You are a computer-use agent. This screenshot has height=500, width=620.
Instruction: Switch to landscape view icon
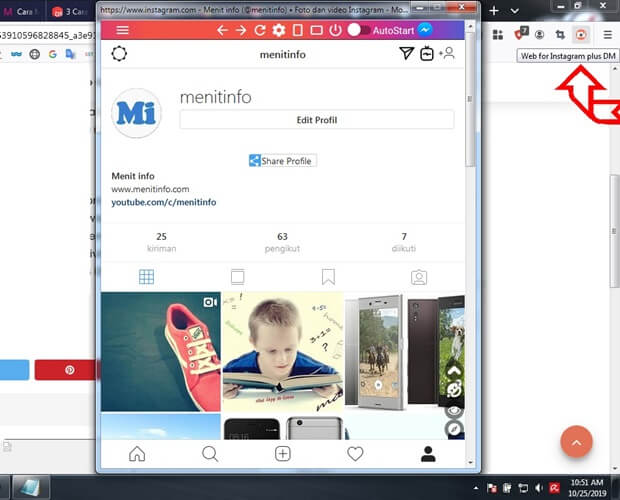(x=316, y=30)
